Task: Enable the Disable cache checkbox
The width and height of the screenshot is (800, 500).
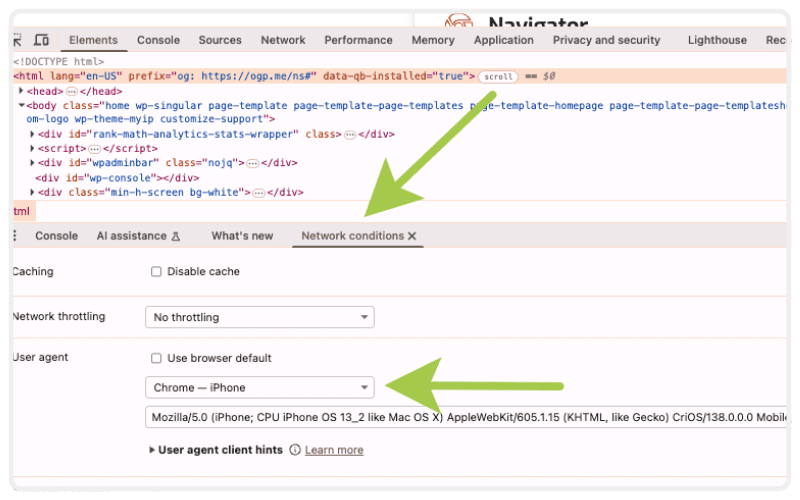Action: (x=156, y=271)
